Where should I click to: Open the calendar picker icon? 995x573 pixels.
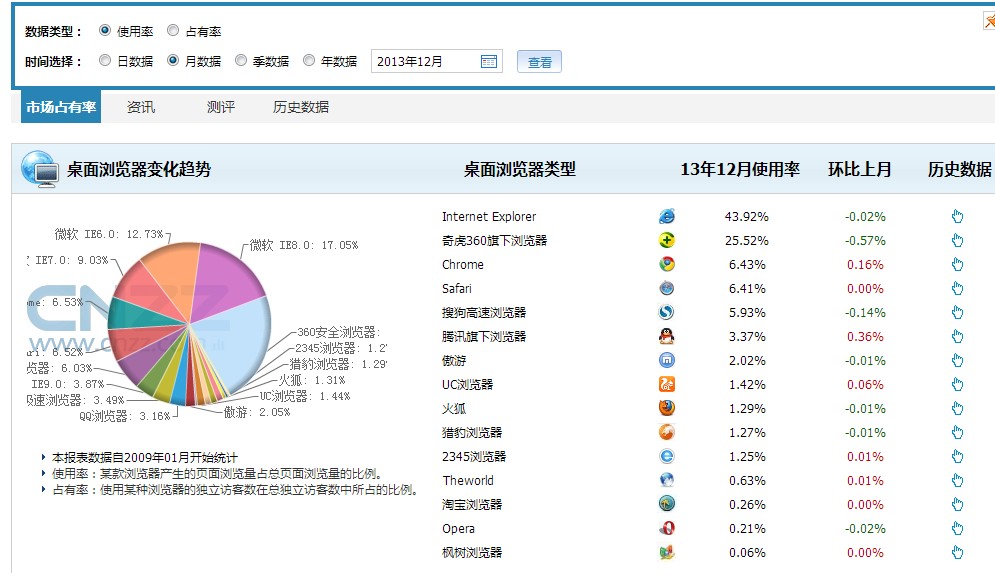489,62
